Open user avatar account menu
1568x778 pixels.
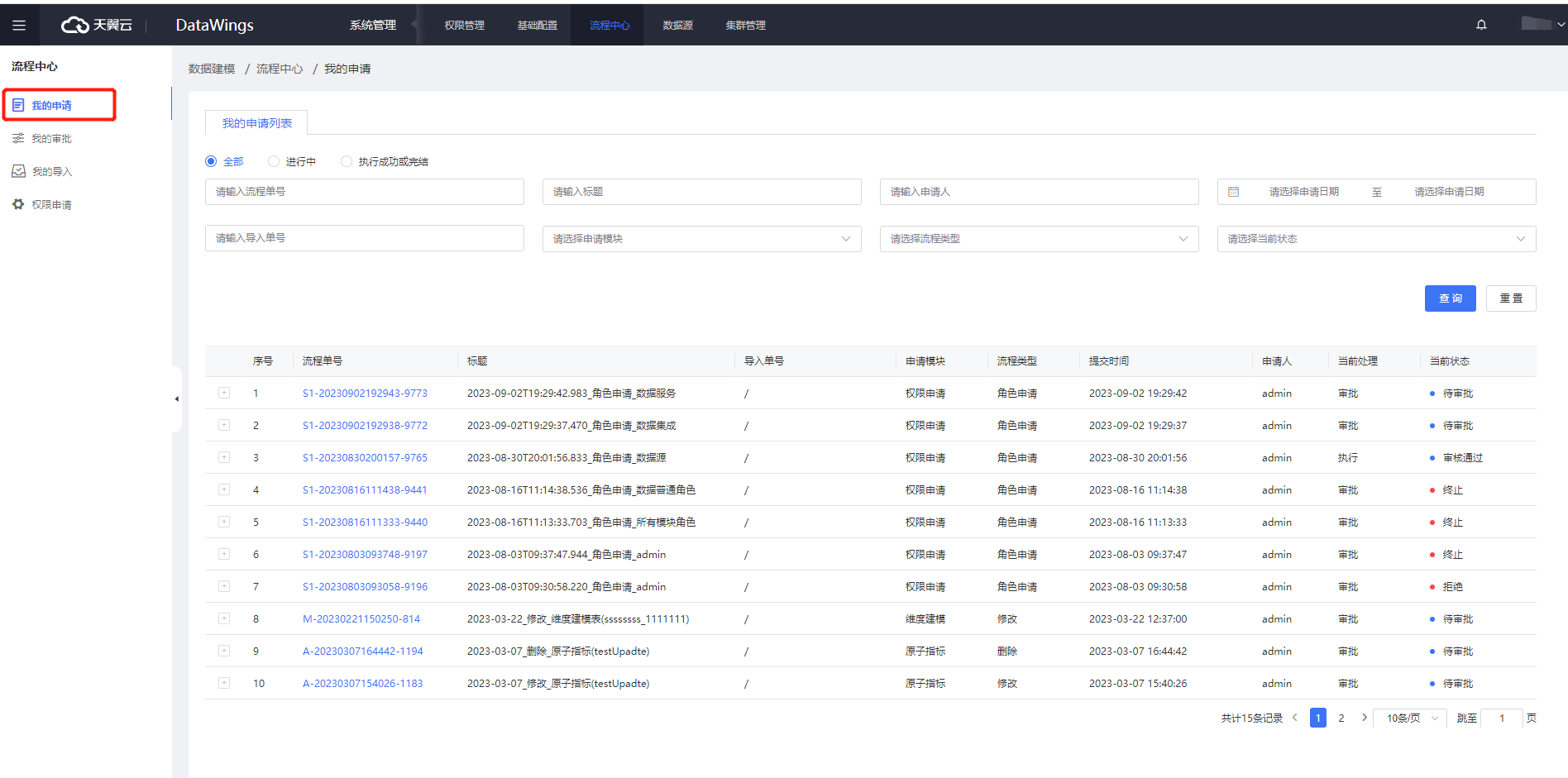(x=1542, y=24)
